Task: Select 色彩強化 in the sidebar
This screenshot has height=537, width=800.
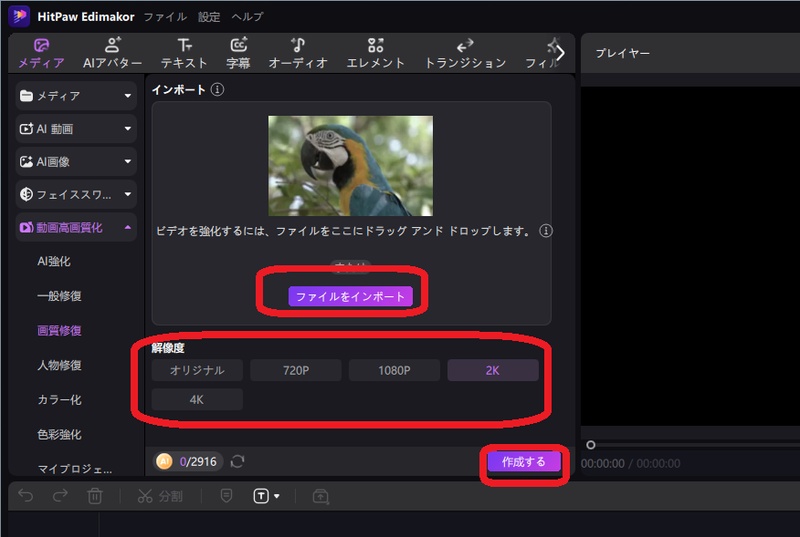Action: click(59, 435)
